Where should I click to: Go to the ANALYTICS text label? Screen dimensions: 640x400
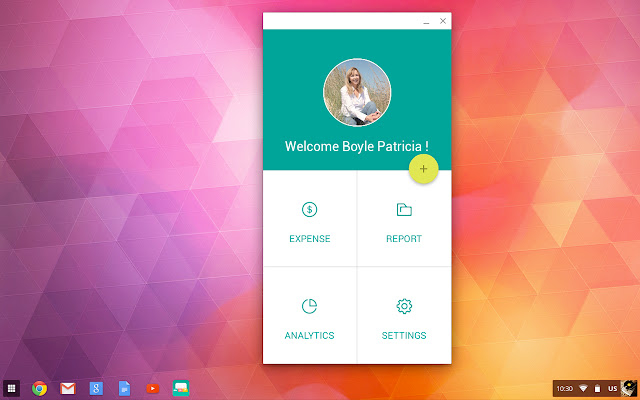(310, 335)
